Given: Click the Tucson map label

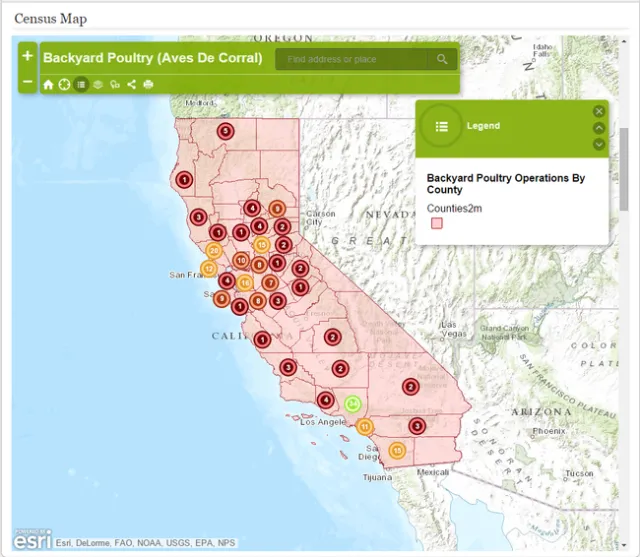Looking at the screenshot, I should pyautogui.click(x=579, y=473).
